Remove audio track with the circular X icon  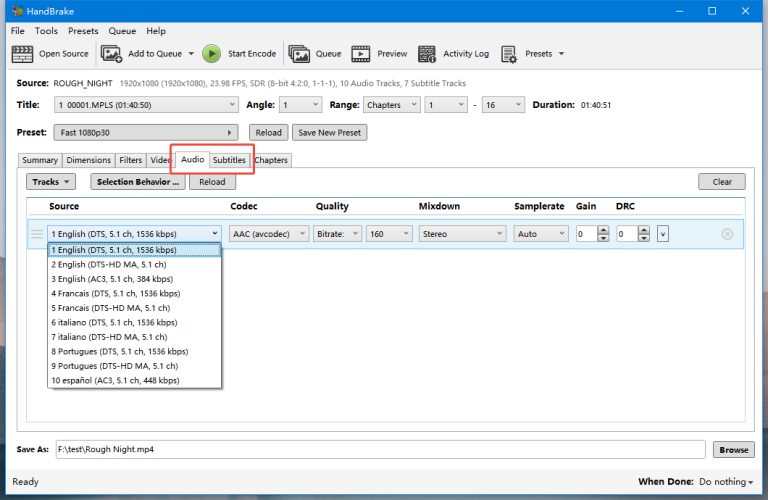click(x=727, y=234)
